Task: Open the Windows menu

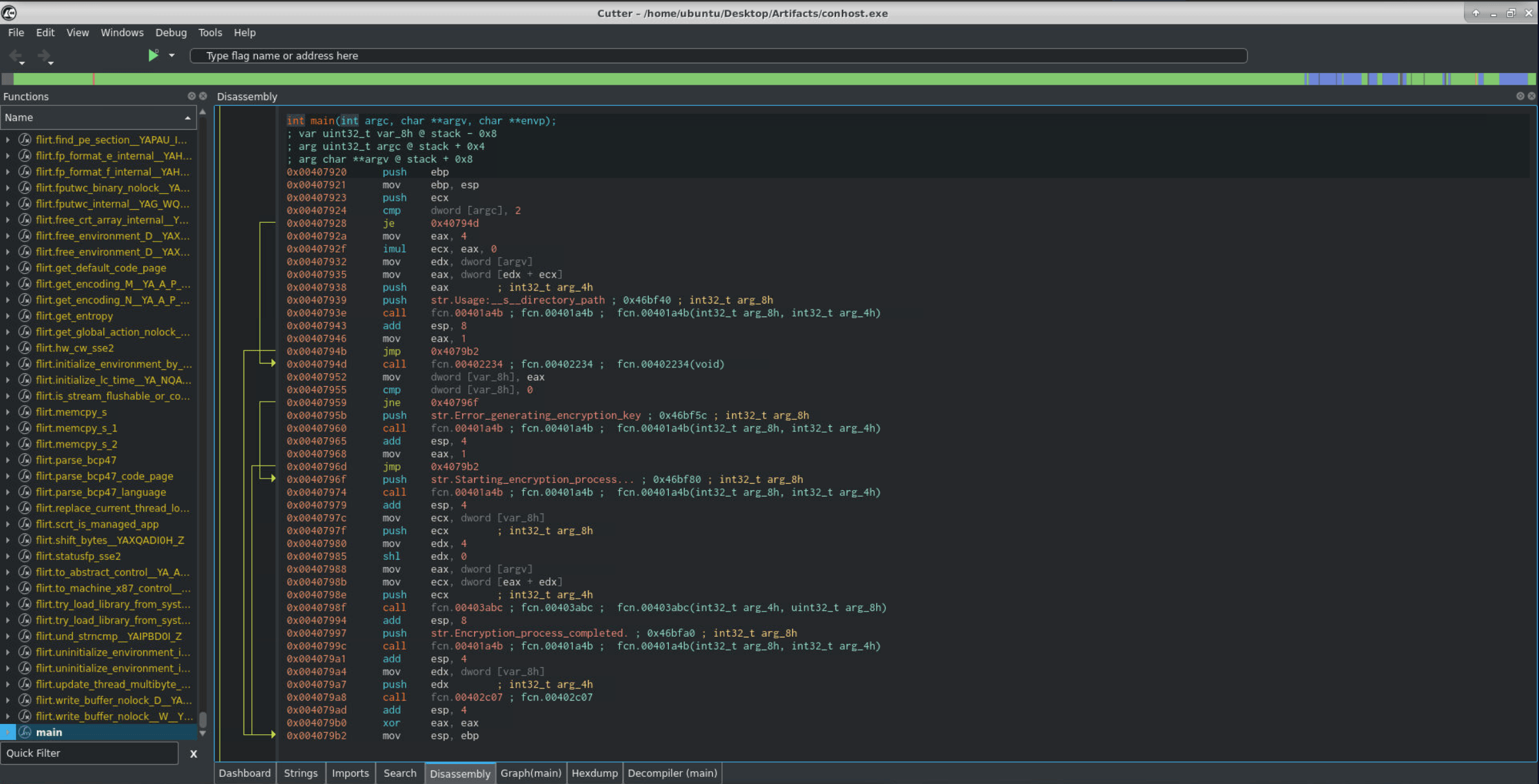Action: pyautogui.click(x=121, y=32)
